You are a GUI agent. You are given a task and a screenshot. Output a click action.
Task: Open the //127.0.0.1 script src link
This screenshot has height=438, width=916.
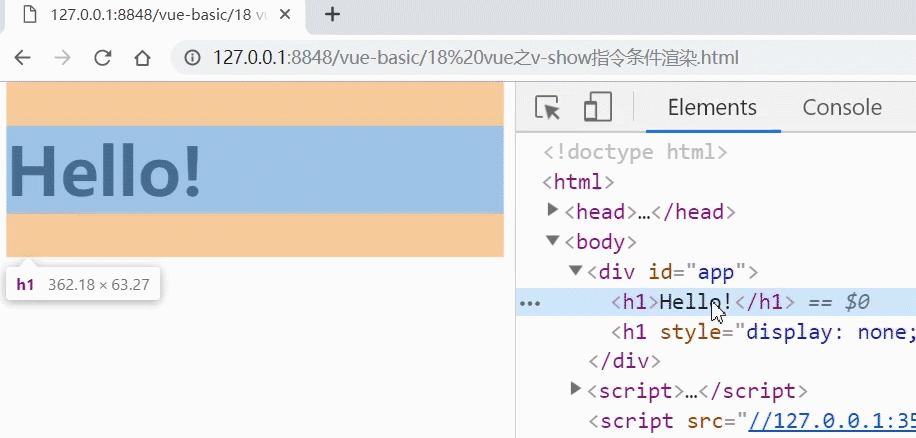click(832, 421)
